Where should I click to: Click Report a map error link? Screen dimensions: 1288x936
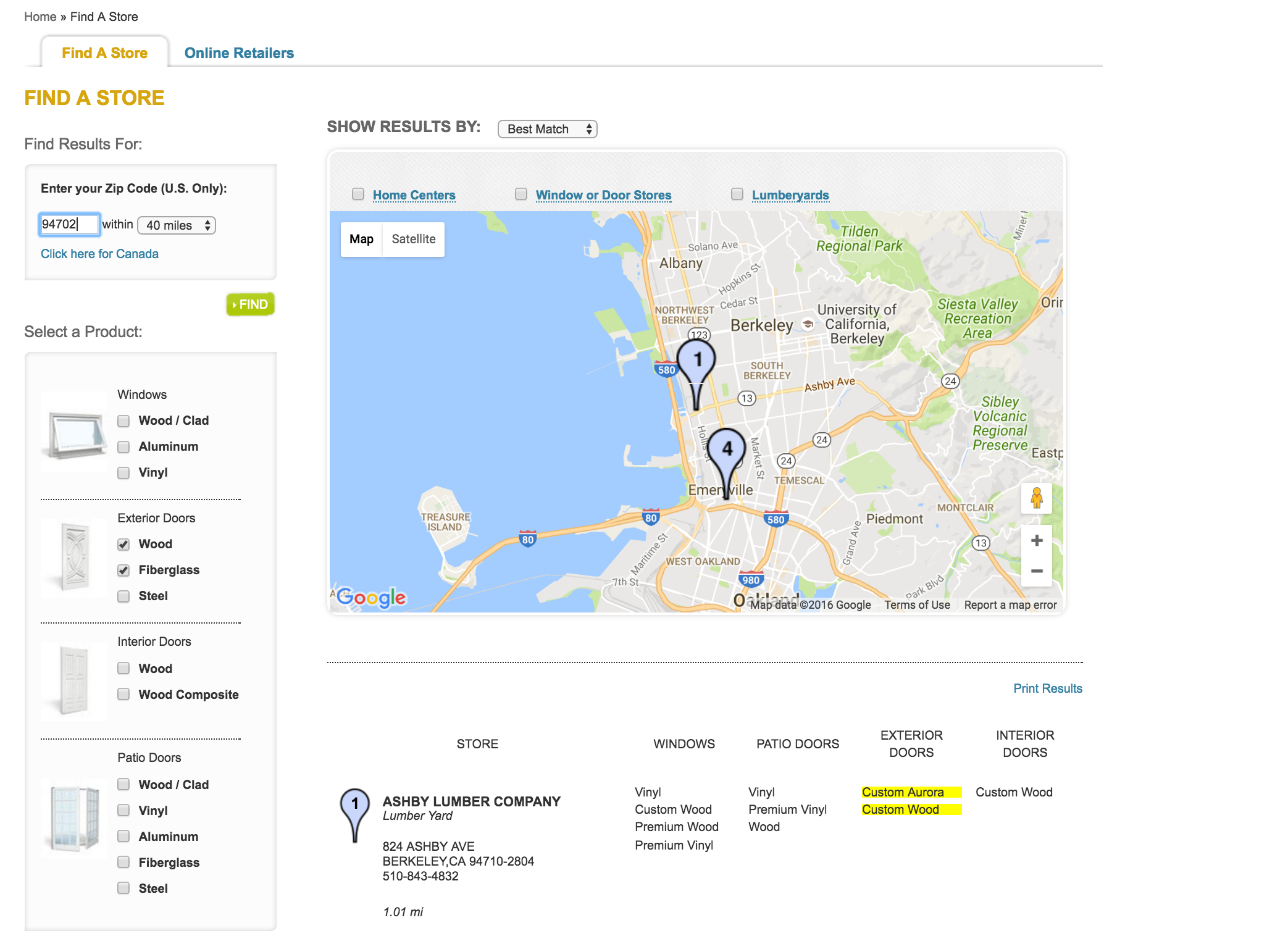tap(1010, 605)
